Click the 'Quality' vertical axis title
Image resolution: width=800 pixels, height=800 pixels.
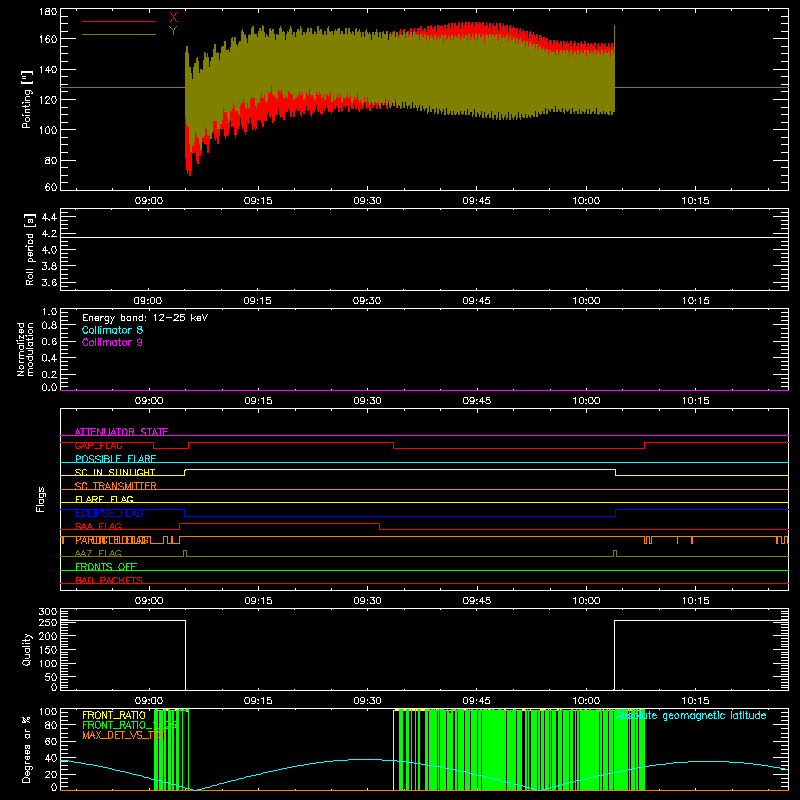pyautogui.click(x=27, y=649)
